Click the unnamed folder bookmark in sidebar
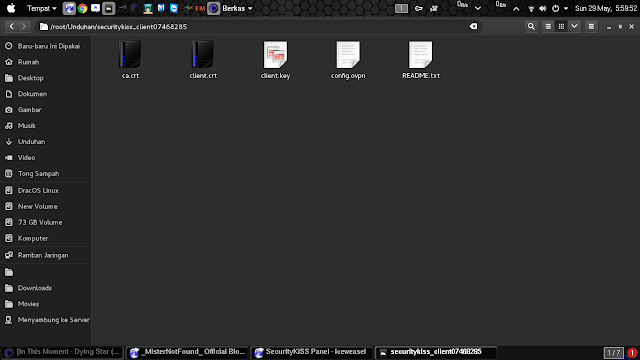The image size is (640, 360). coord(45,272)
